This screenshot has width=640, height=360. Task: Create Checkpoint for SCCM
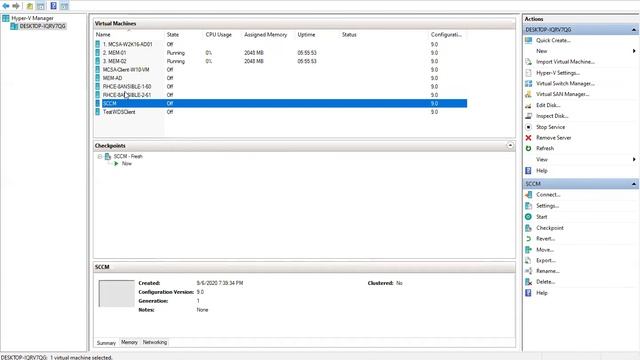point(550,228)
